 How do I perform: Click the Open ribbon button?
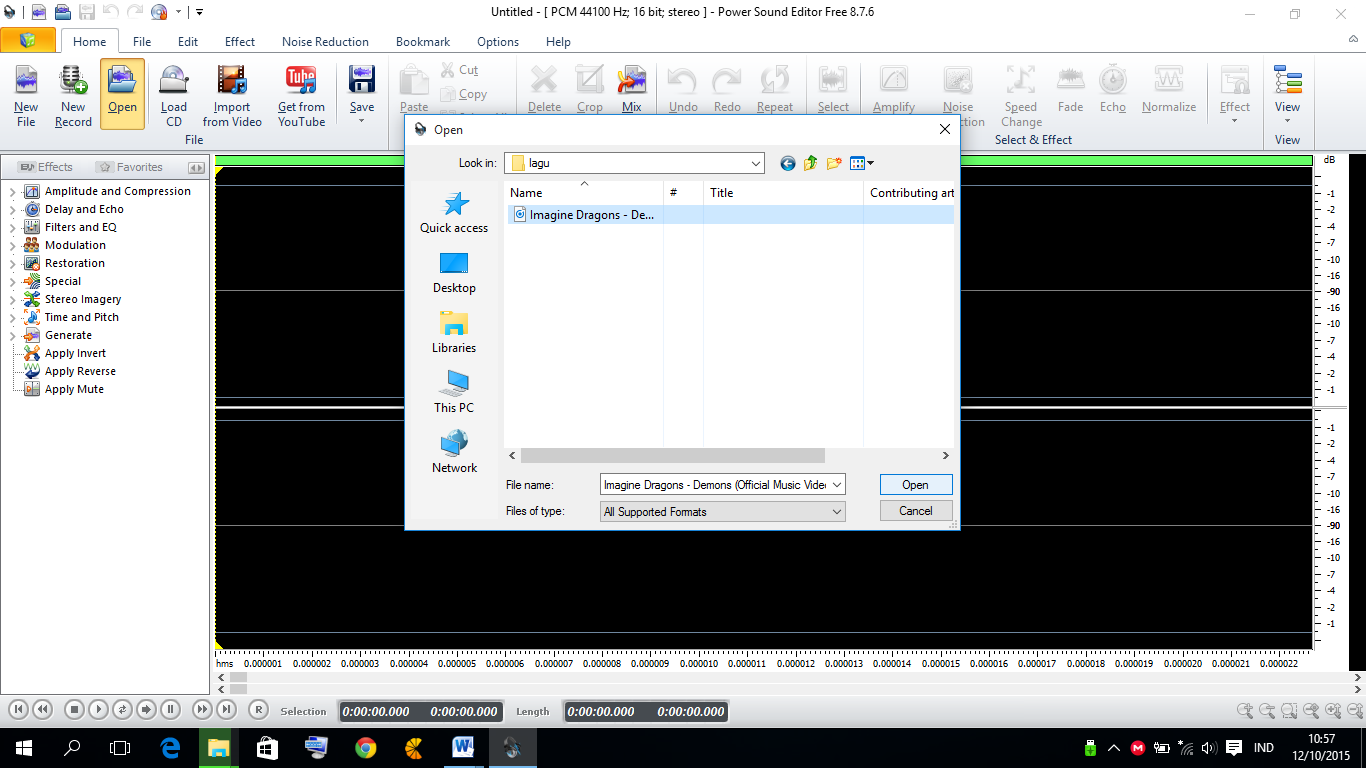122,94
